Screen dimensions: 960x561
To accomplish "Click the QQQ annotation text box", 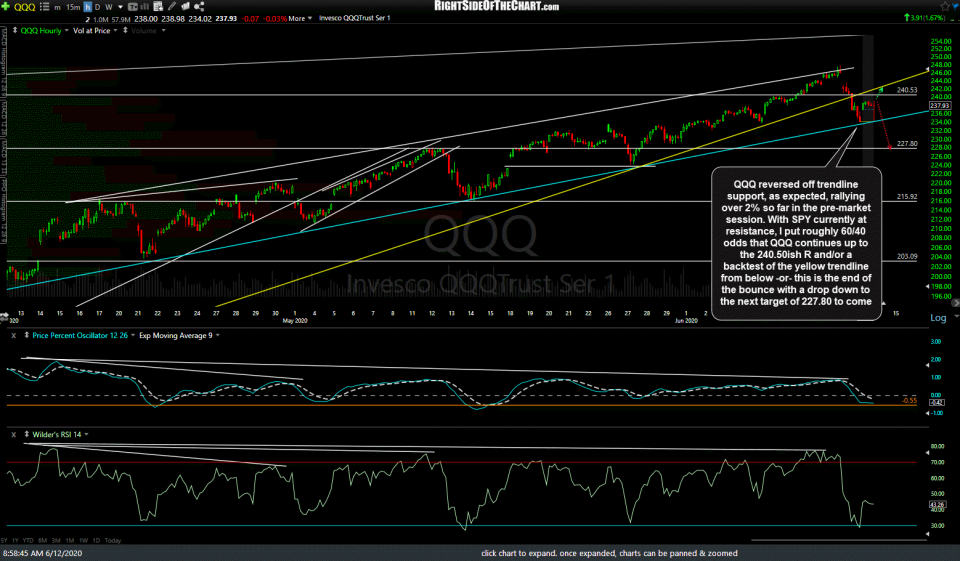I will [x=796, y=243].
